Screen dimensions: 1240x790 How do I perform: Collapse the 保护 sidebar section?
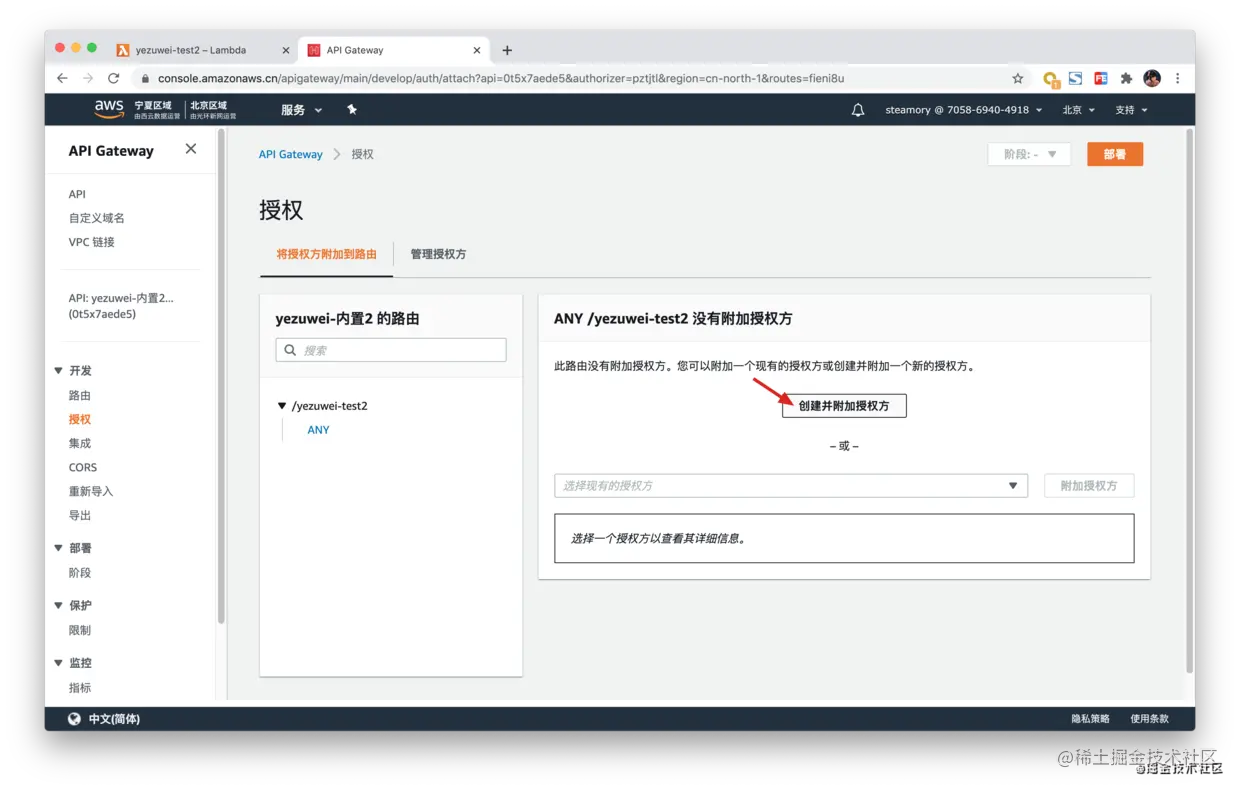[x=58, y=606]
